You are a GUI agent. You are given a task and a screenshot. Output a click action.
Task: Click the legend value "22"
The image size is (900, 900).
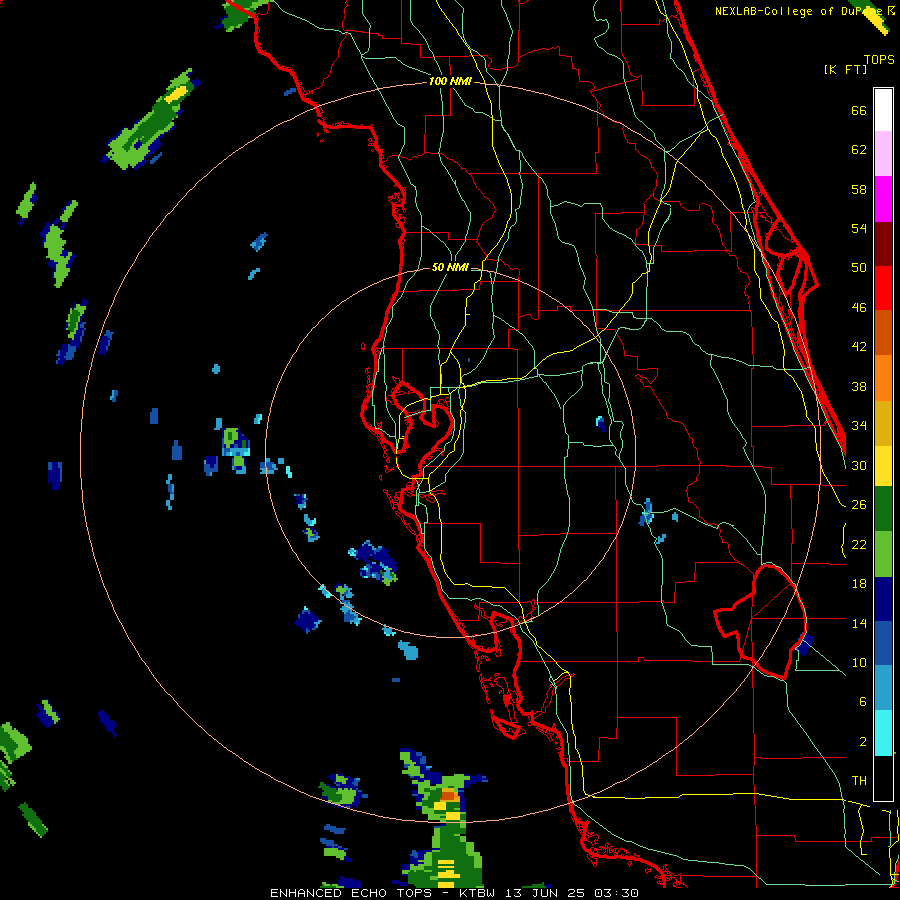point(859,544)
